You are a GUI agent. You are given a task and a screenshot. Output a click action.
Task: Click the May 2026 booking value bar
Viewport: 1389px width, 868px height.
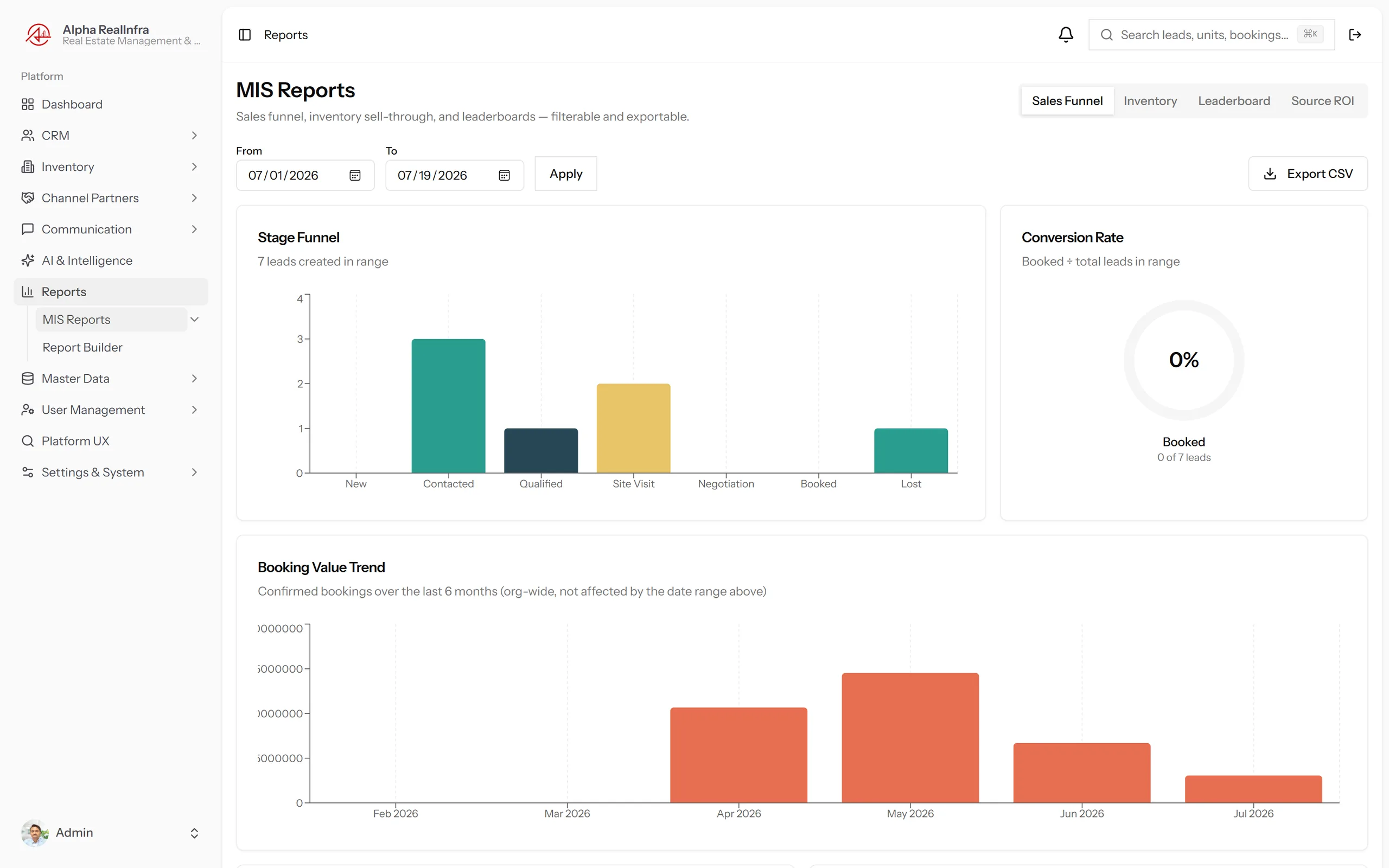(x=910, y=738)
